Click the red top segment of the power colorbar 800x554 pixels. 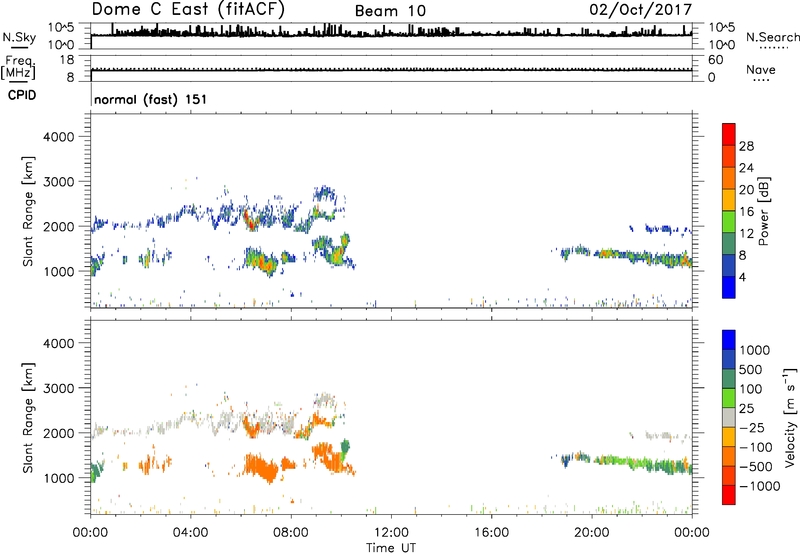pyautogui.click(x=729, y=134)
